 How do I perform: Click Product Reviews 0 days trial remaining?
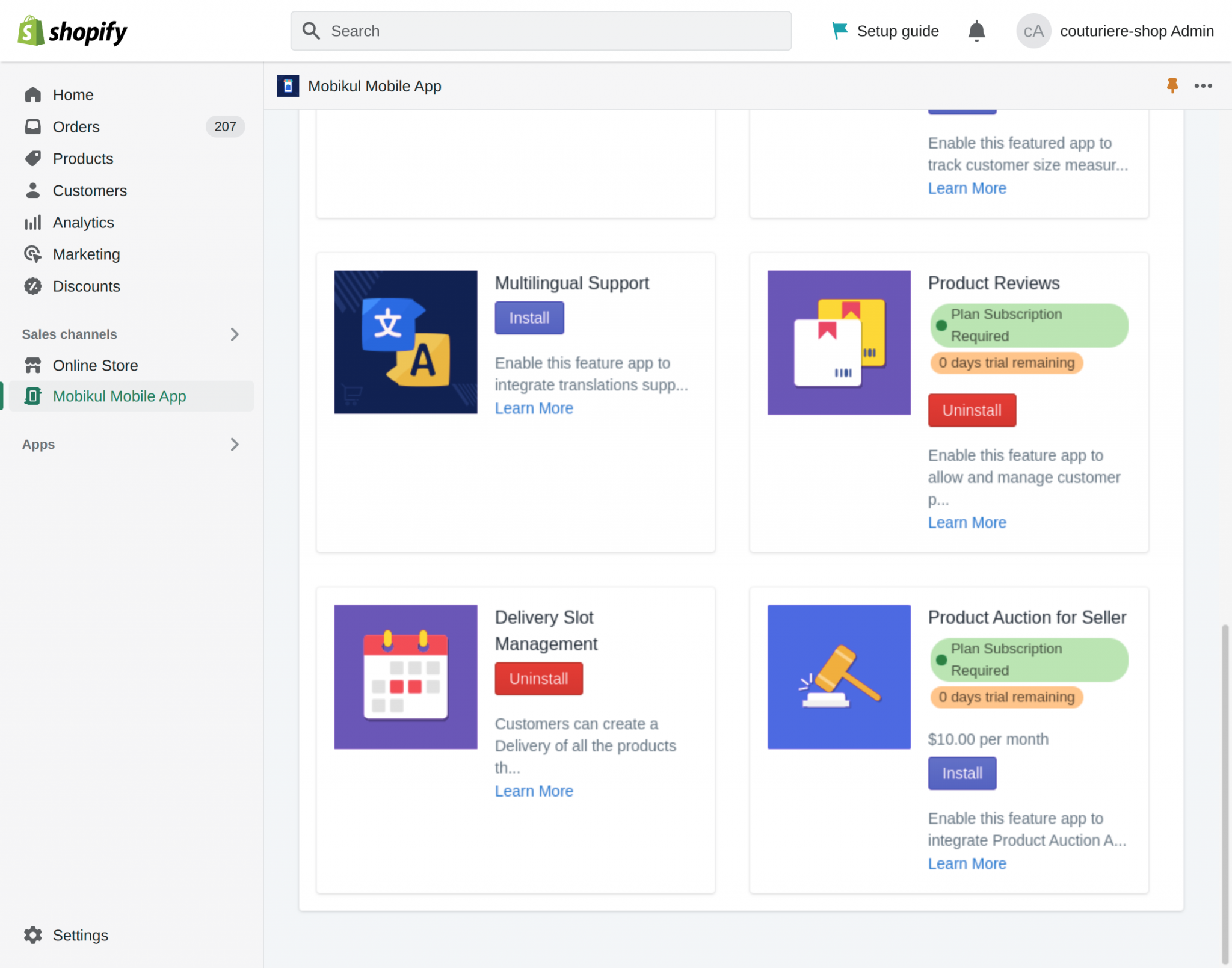click(x=1006, y=363)
